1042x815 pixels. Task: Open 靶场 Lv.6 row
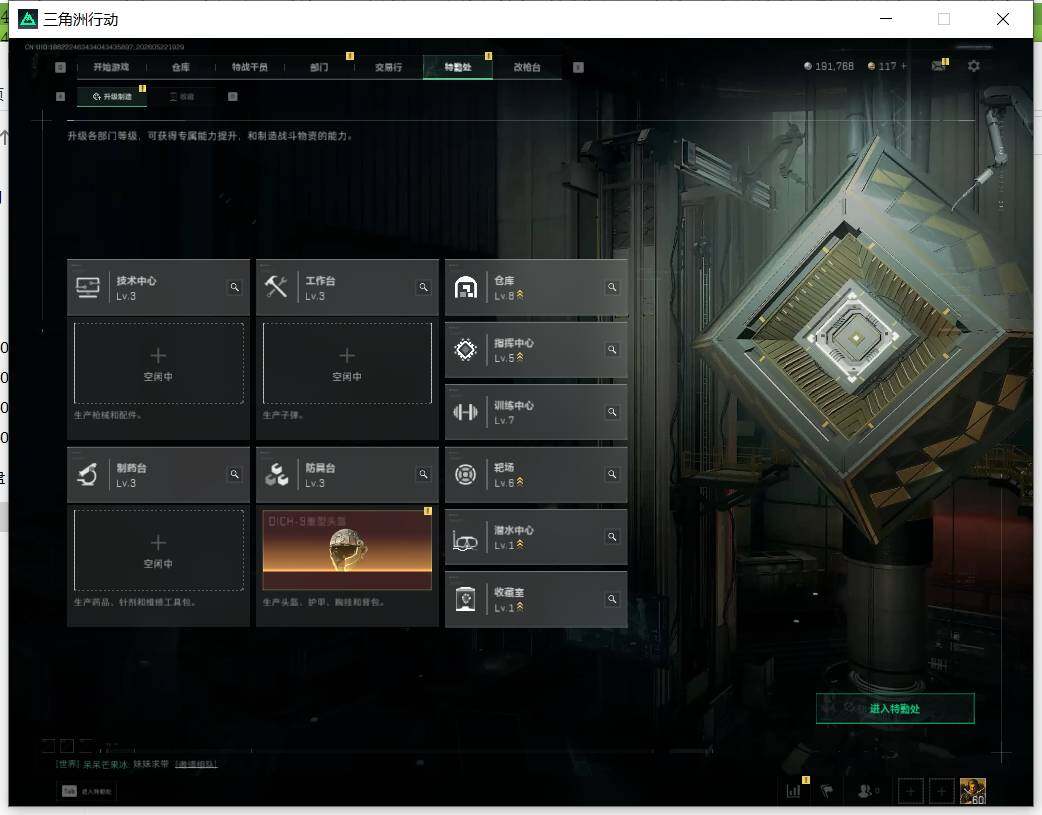(x=536, y=475)
